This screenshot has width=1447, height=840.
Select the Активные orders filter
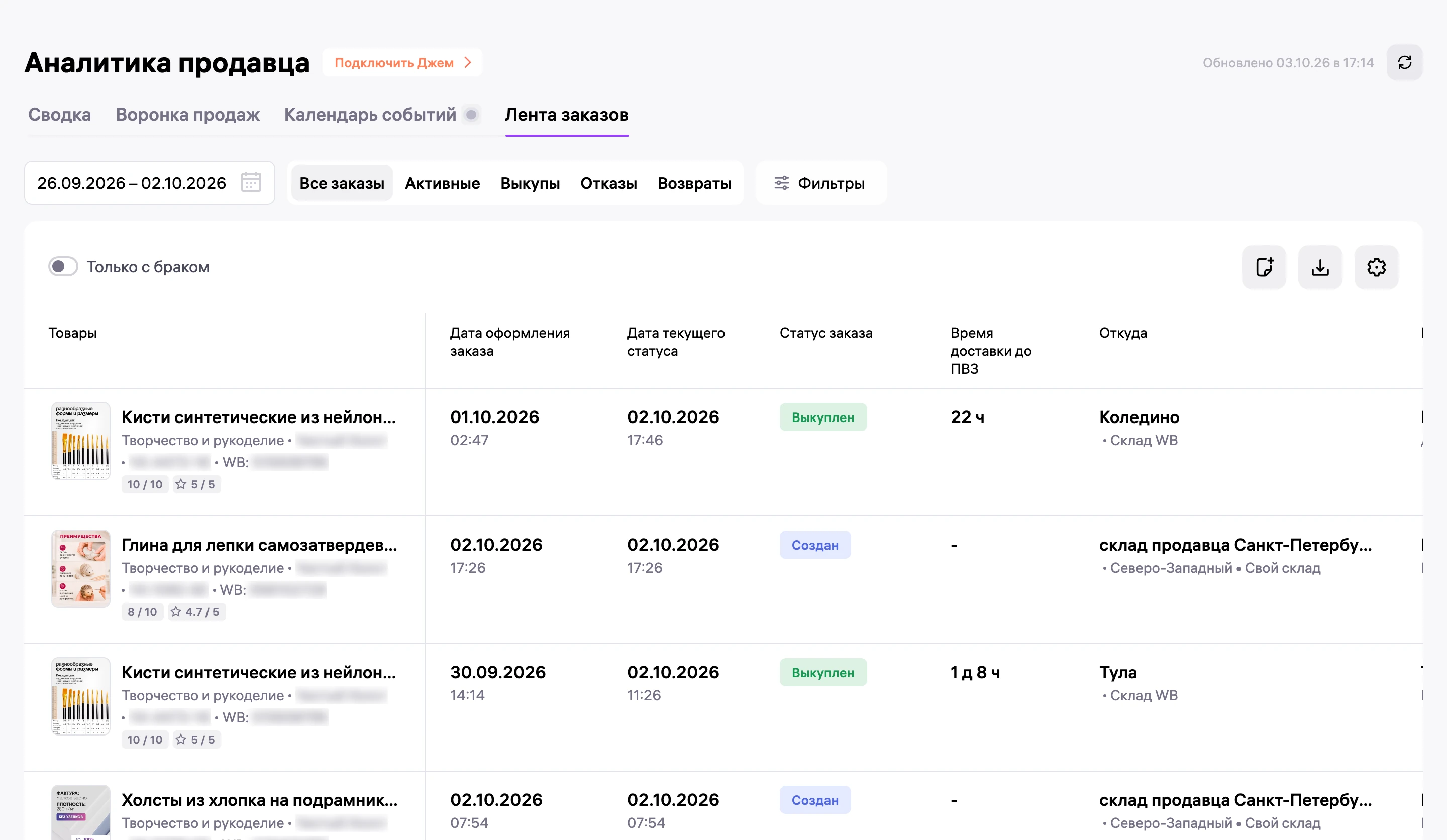tap(442, 183)
